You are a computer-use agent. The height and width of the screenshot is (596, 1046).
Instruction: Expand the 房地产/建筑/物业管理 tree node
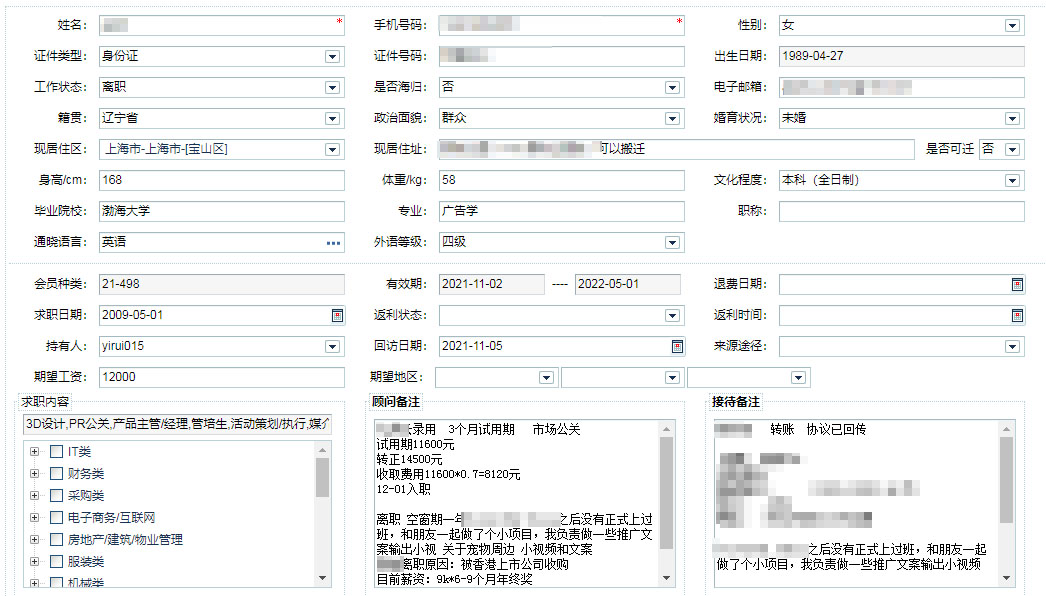click(x=35, y=539)
